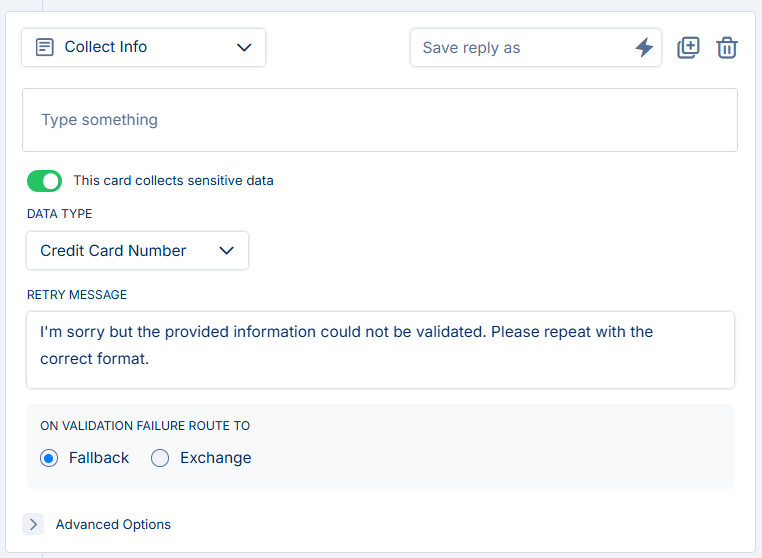This screenshot has width=762, height=558.
Task: Click the Advanced Options label
Action: click(113, 524)
